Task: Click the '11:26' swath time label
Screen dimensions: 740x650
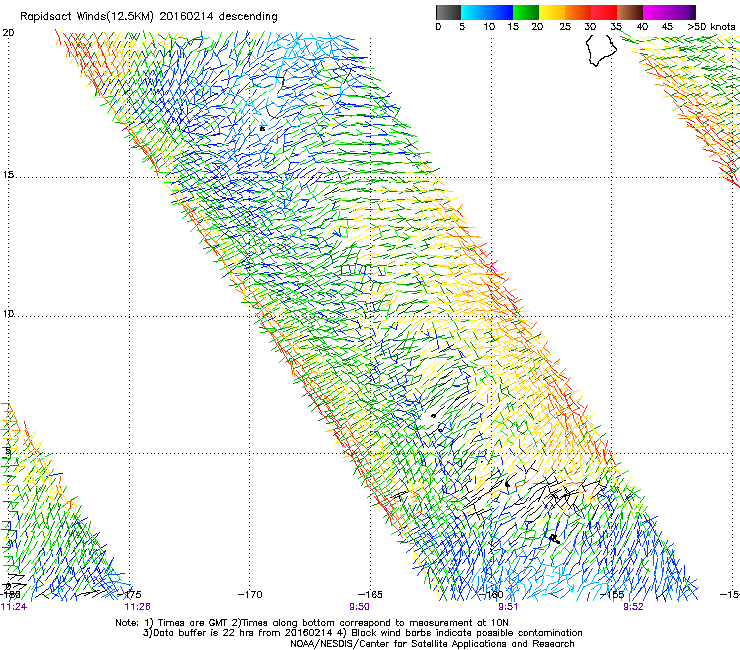Action: (138, 607)
